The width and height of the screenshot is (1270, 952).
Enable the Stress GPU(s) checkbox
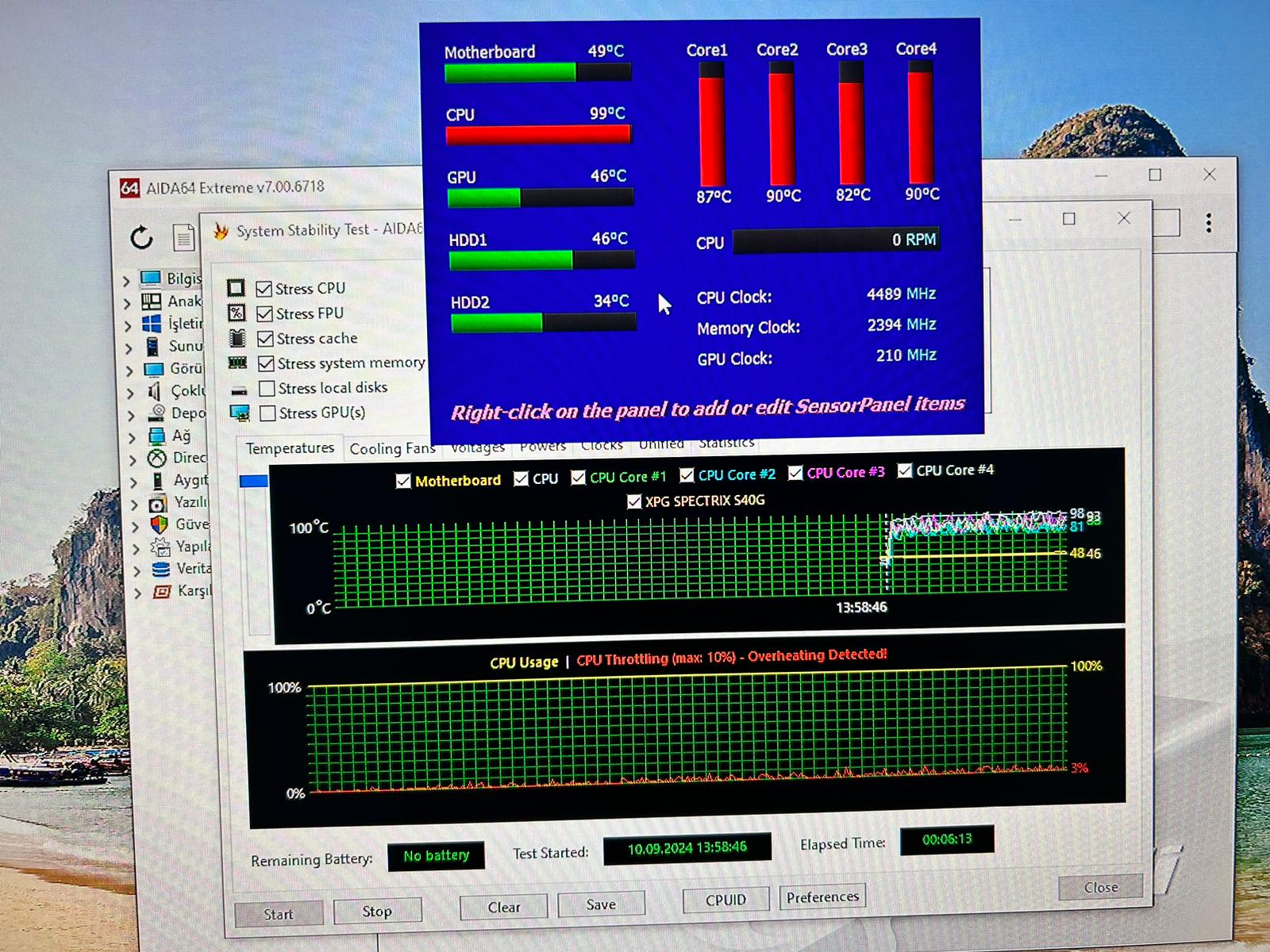[268, 413]
